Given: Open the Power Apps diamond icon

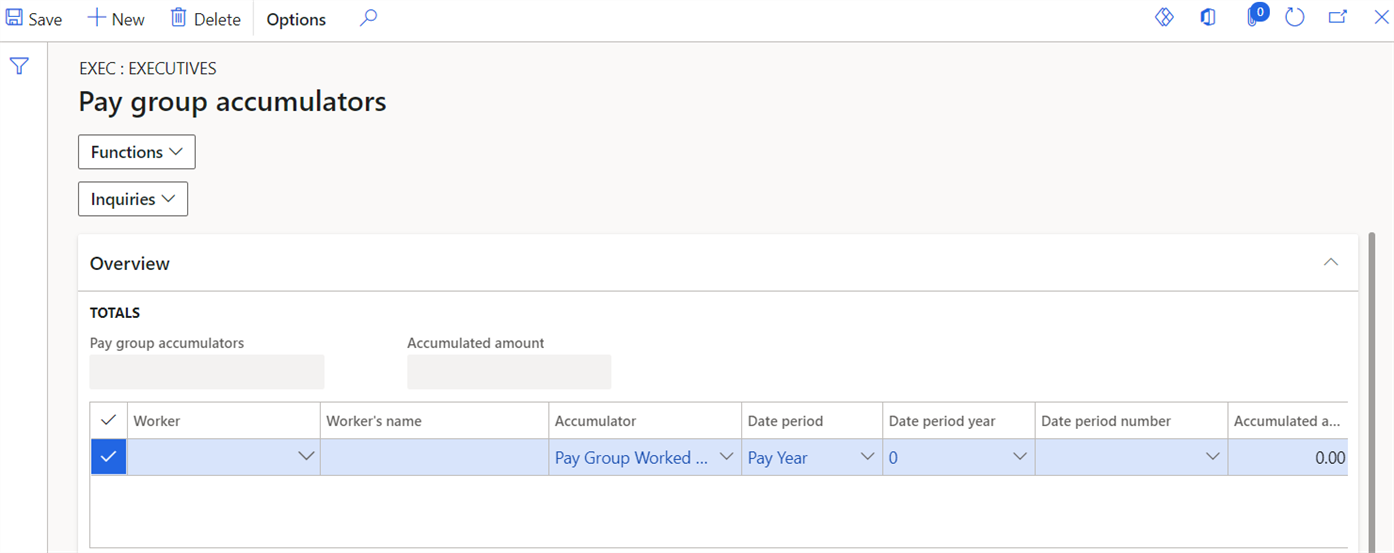Looking at the screenshot, I should [x=1164, y=17].
